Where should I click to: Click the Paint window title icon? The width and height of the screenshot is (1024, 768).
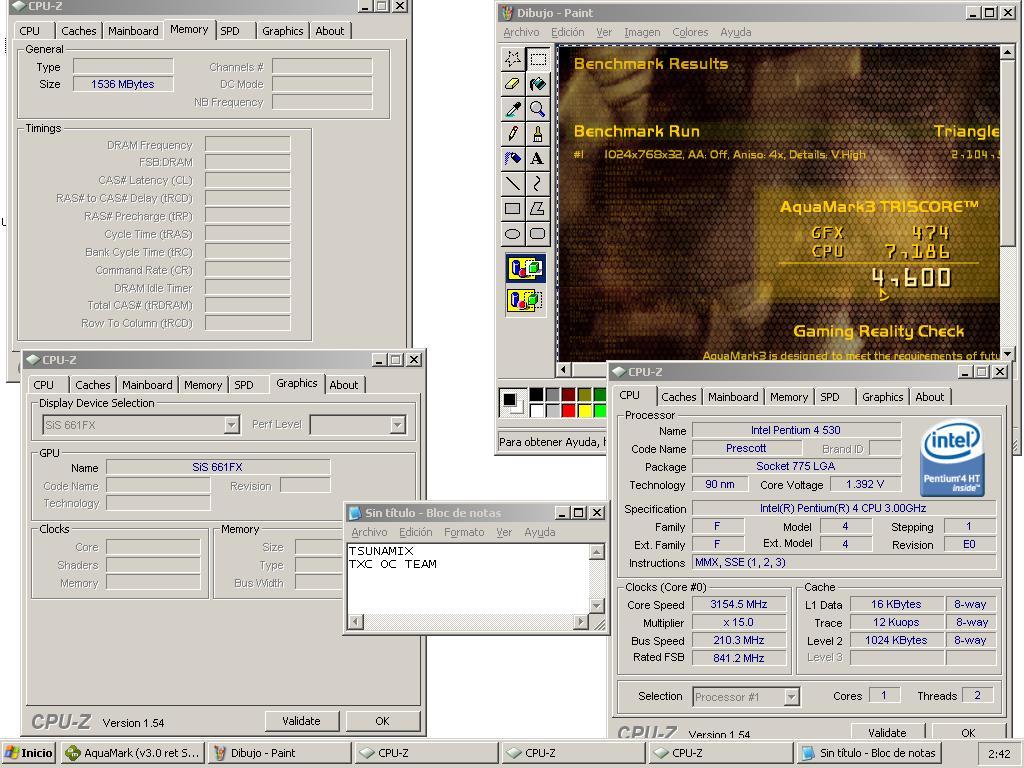click(507, 12)
